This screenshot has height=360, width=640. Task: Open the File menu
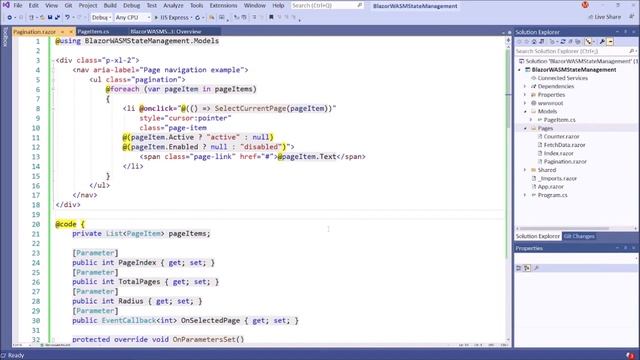18,5
